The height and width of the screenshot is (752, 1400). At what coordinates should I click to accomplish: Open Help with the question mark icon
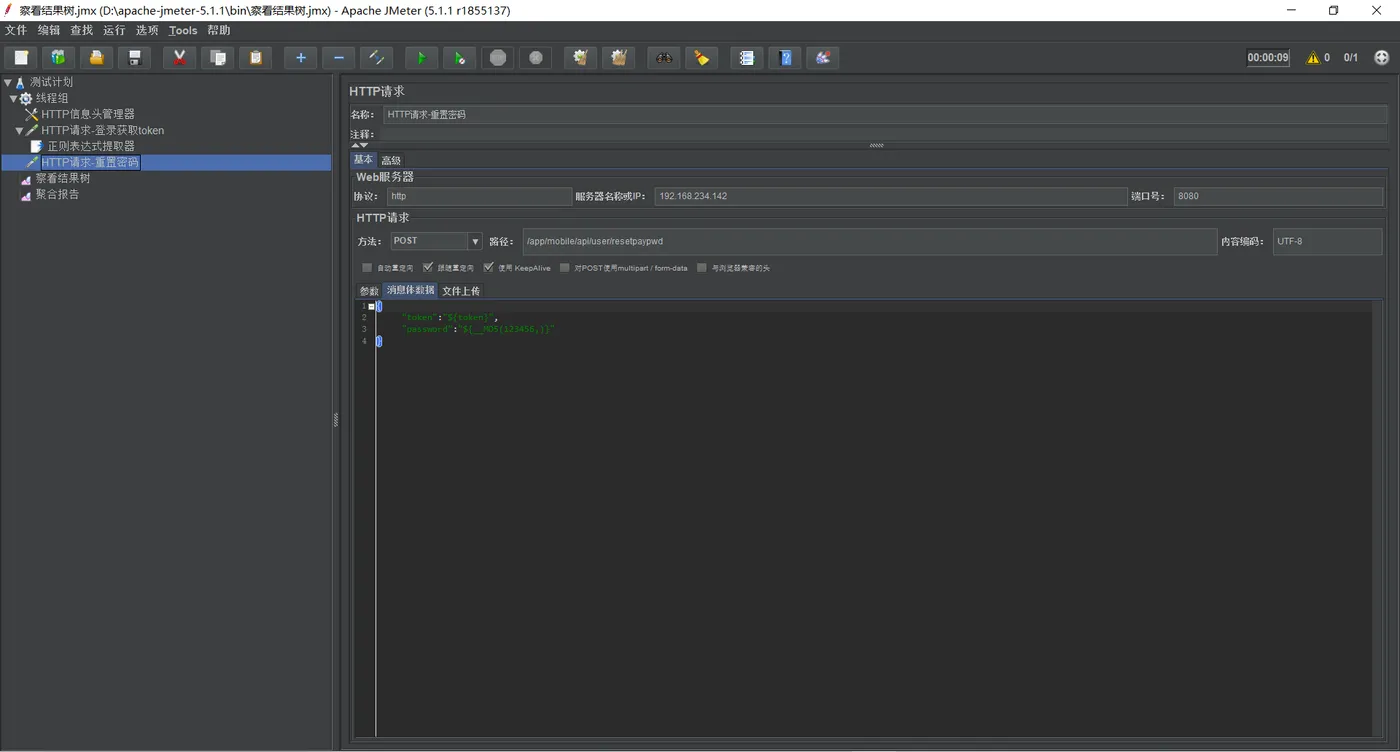pyautogui.click(x=784, y=58)
